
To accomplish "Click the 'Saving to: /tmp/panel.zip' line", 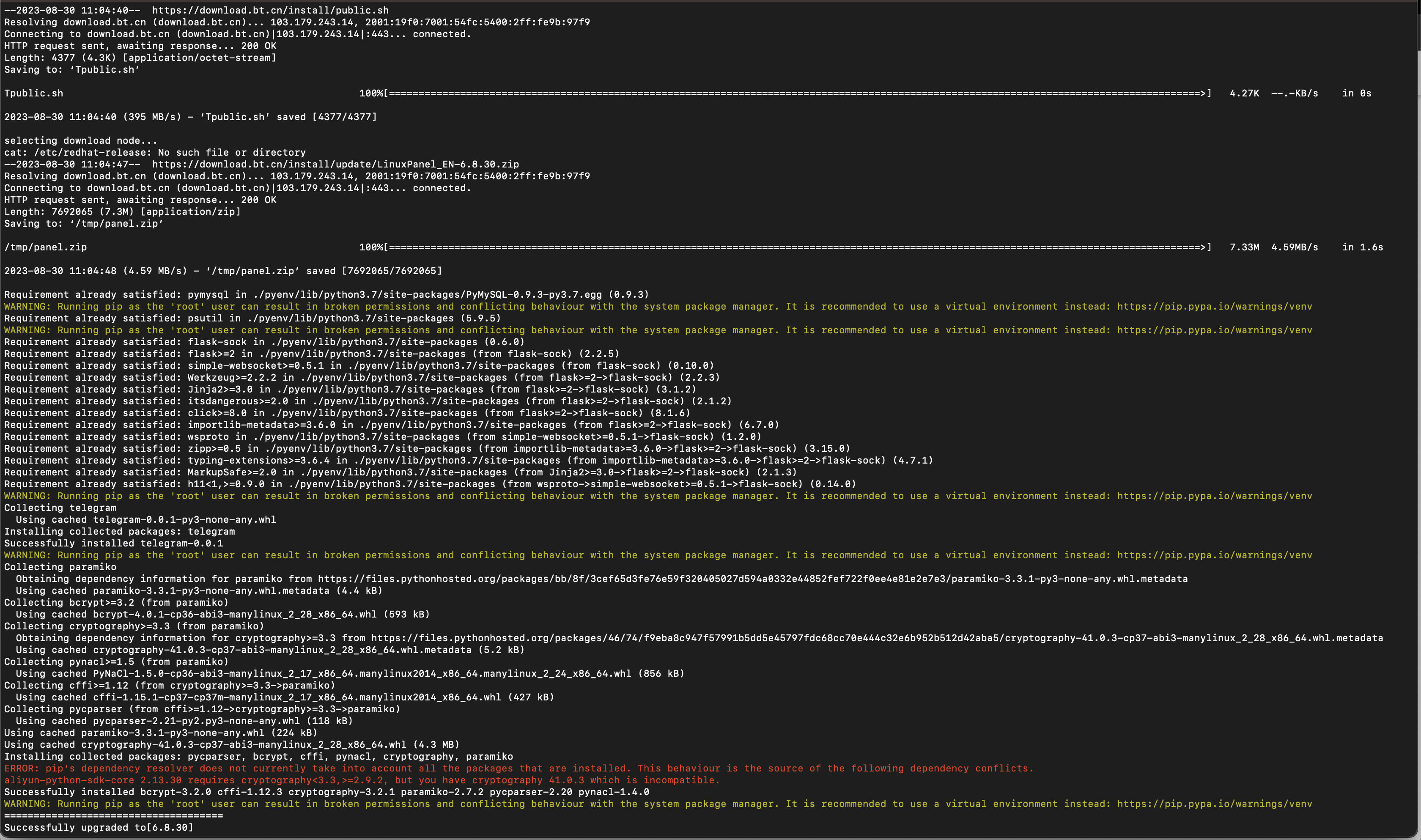I will tap(83, 224).
